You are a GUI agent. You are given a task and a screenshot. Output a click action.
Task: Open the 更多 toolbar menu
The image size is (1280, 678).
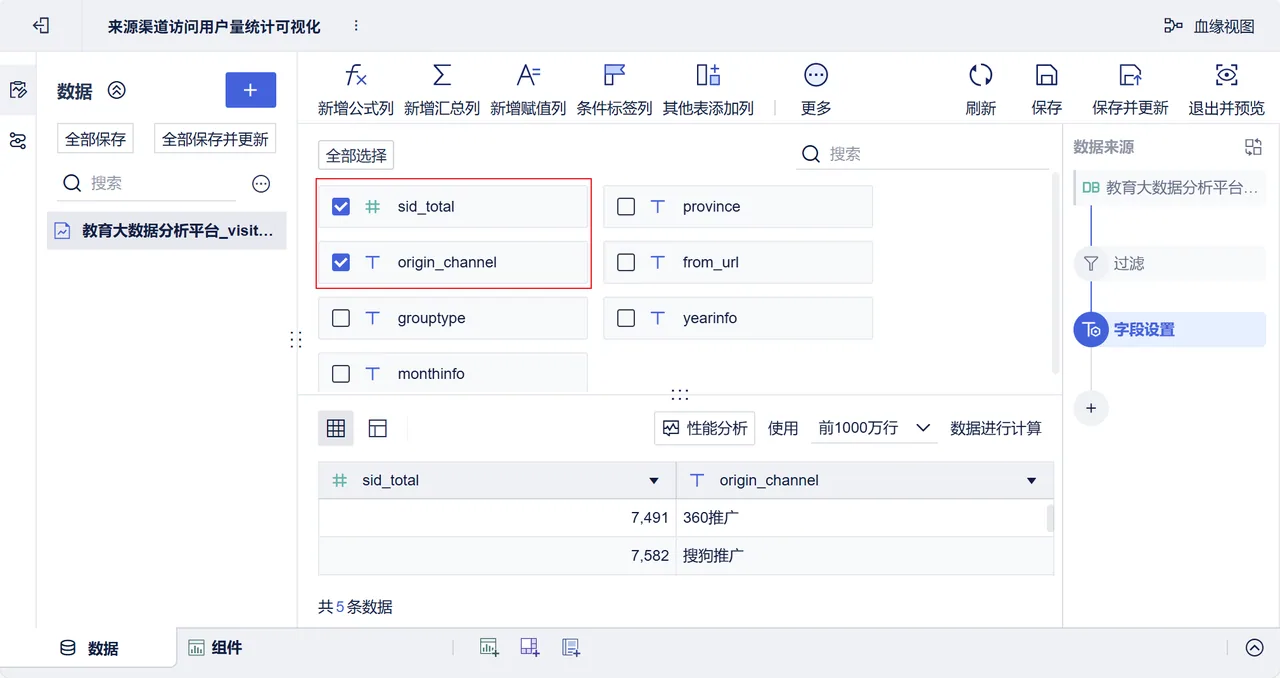[816, 89]
